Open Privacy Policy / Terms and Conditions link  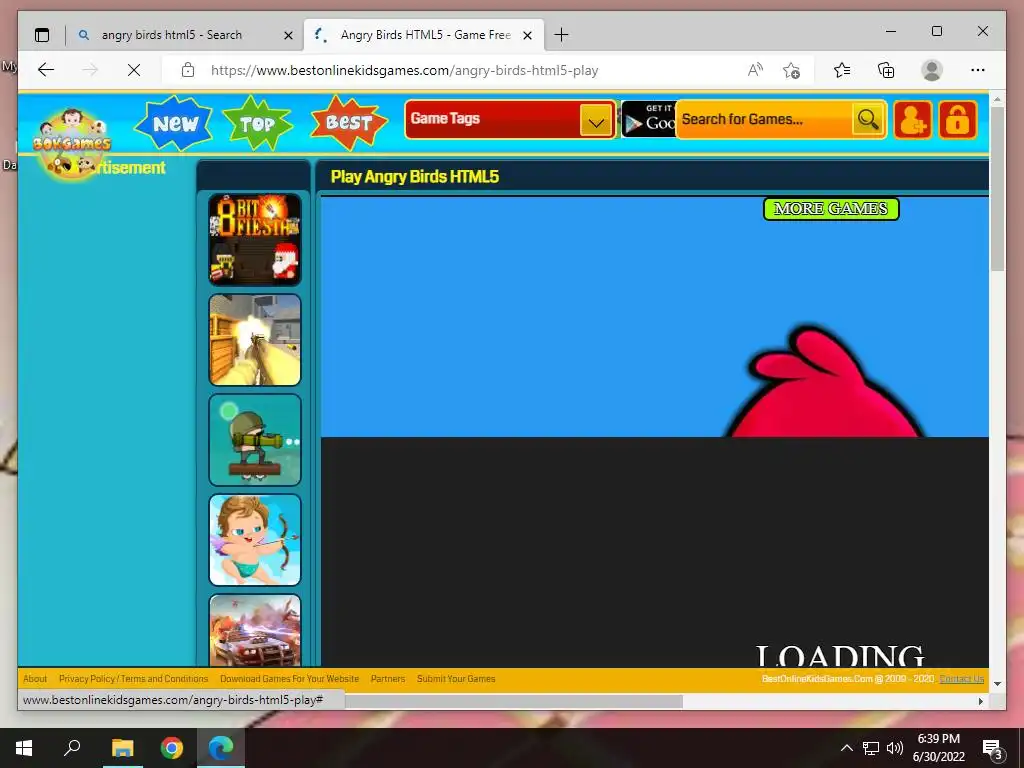pos(133,679)
